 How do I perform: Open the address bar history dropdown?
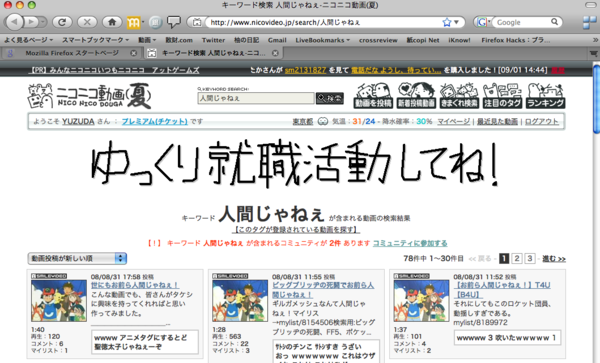click(x=457, y=22)
